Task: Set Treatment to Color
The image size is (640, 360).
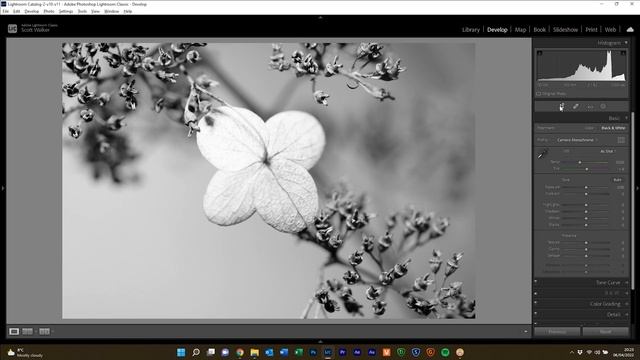Action: coord(589,128)
